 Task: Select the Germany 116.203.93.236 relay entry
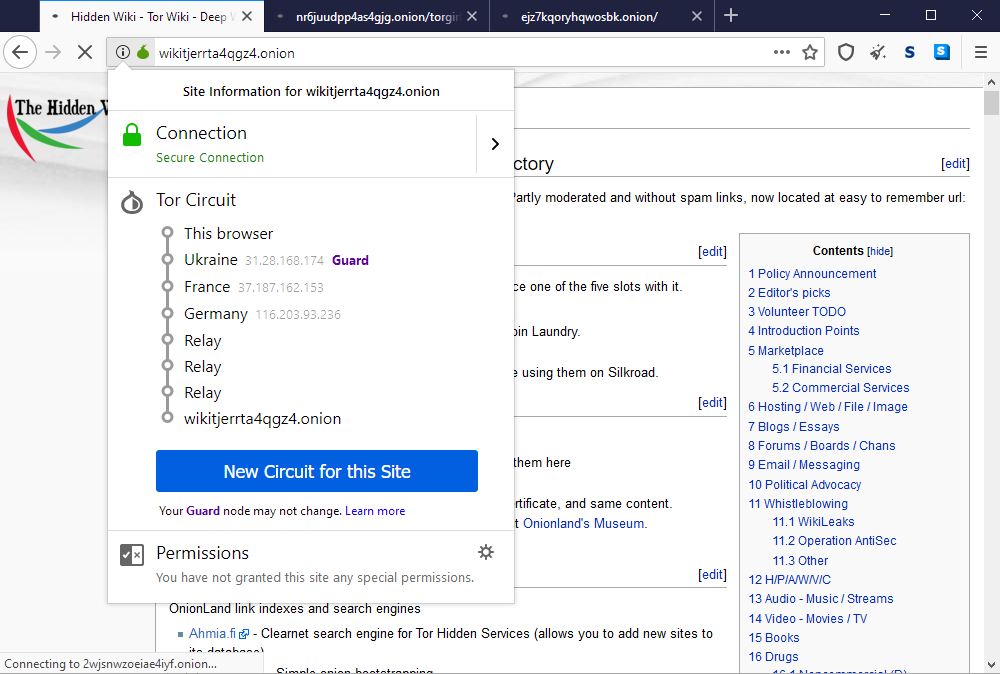click(x=262, y=314)
